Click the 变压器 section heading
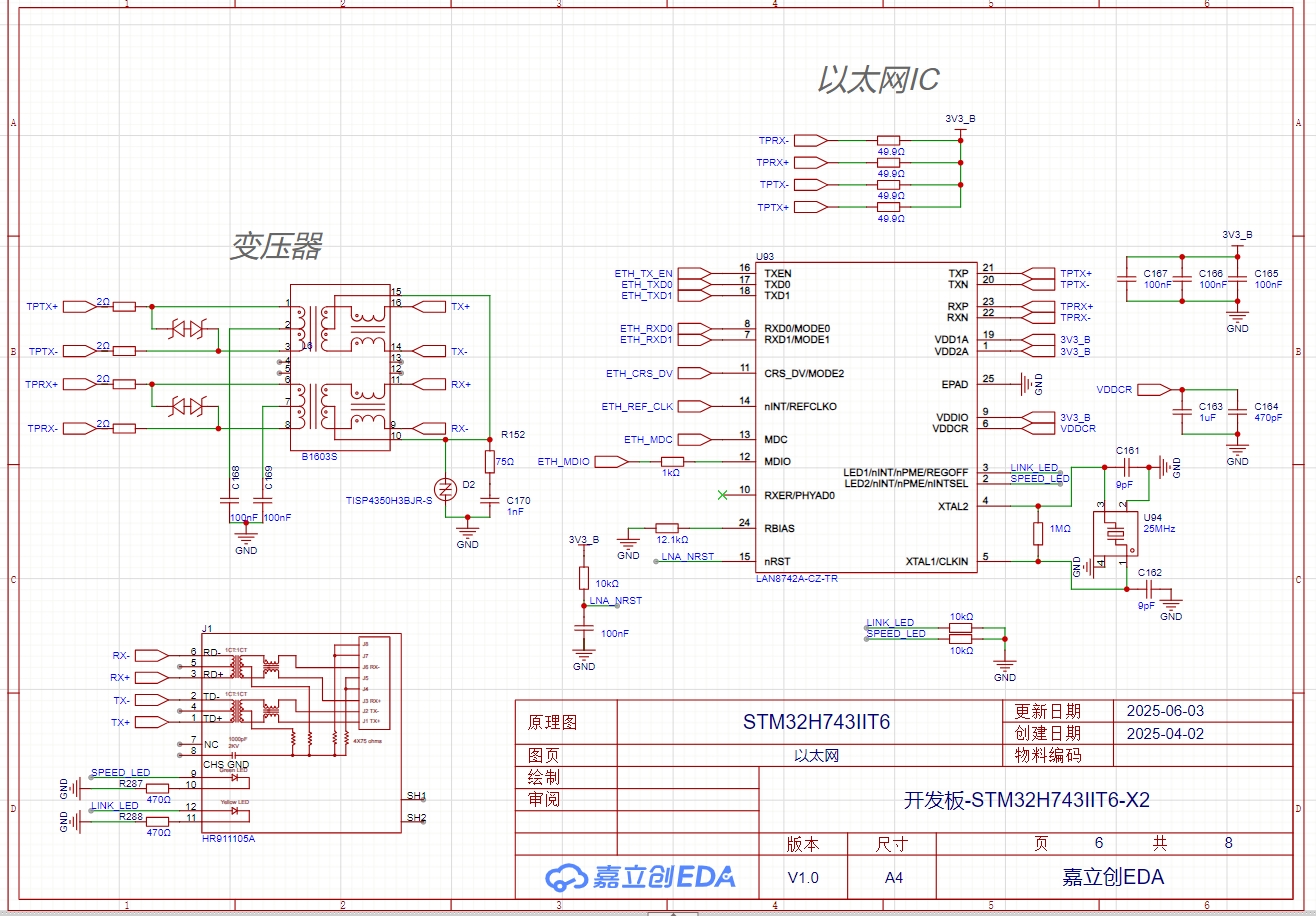Viewport: 1316px width, 916px height. [277, 246]
